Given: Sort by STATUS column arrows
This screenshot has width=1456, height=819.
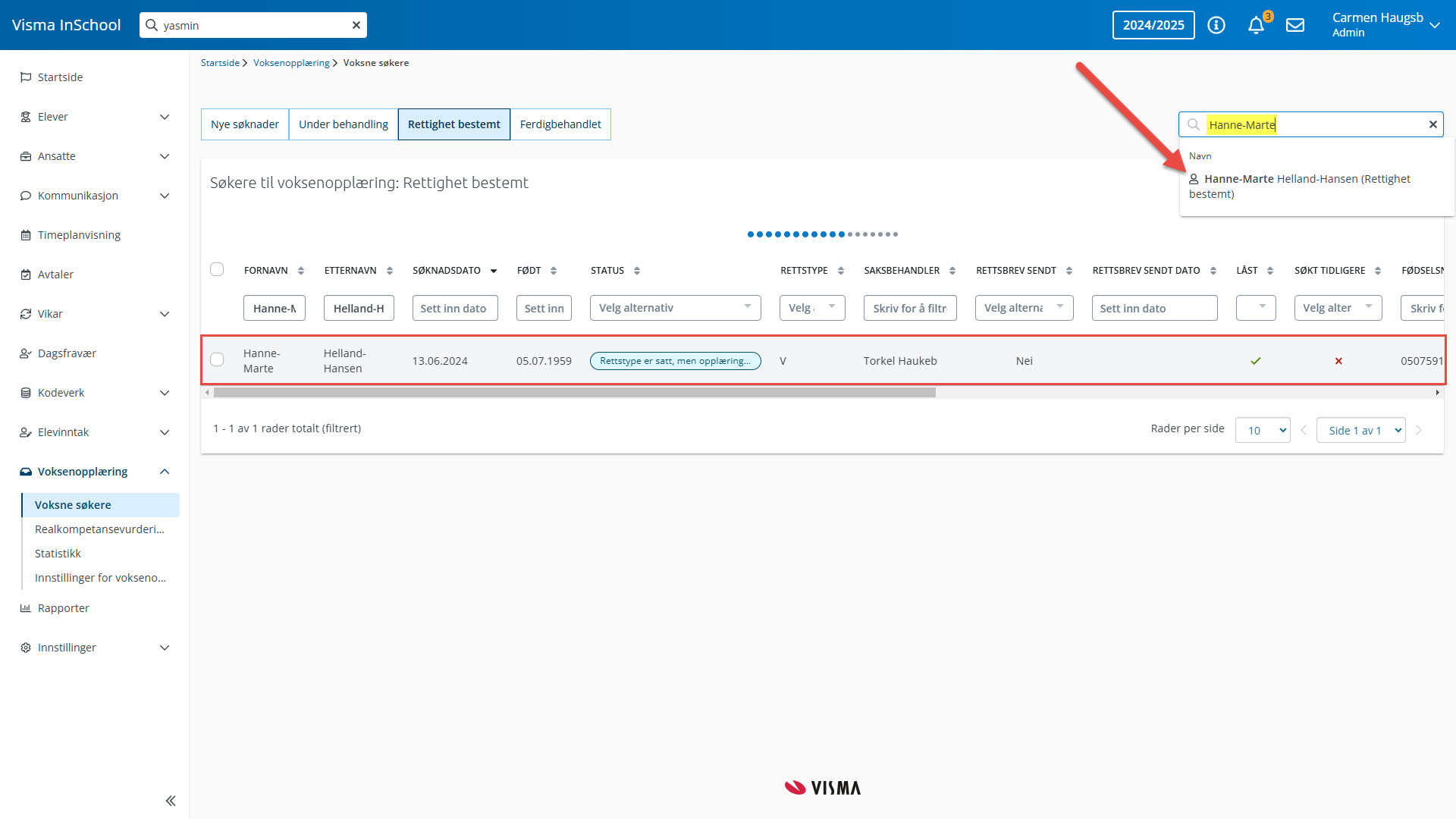Looking at the screenshot, I should 637,271.
